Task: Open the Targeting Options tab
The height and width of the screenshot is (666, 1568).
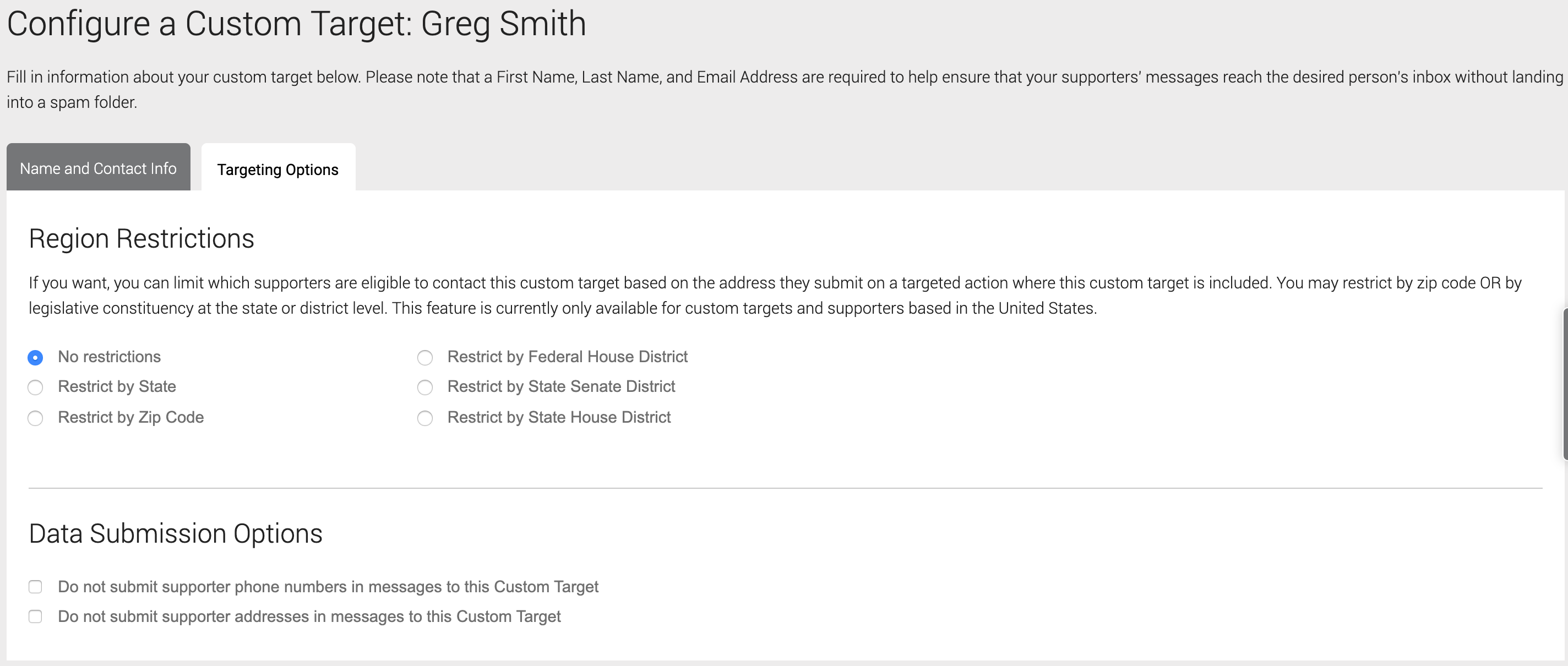Action: tap(278, 168)
